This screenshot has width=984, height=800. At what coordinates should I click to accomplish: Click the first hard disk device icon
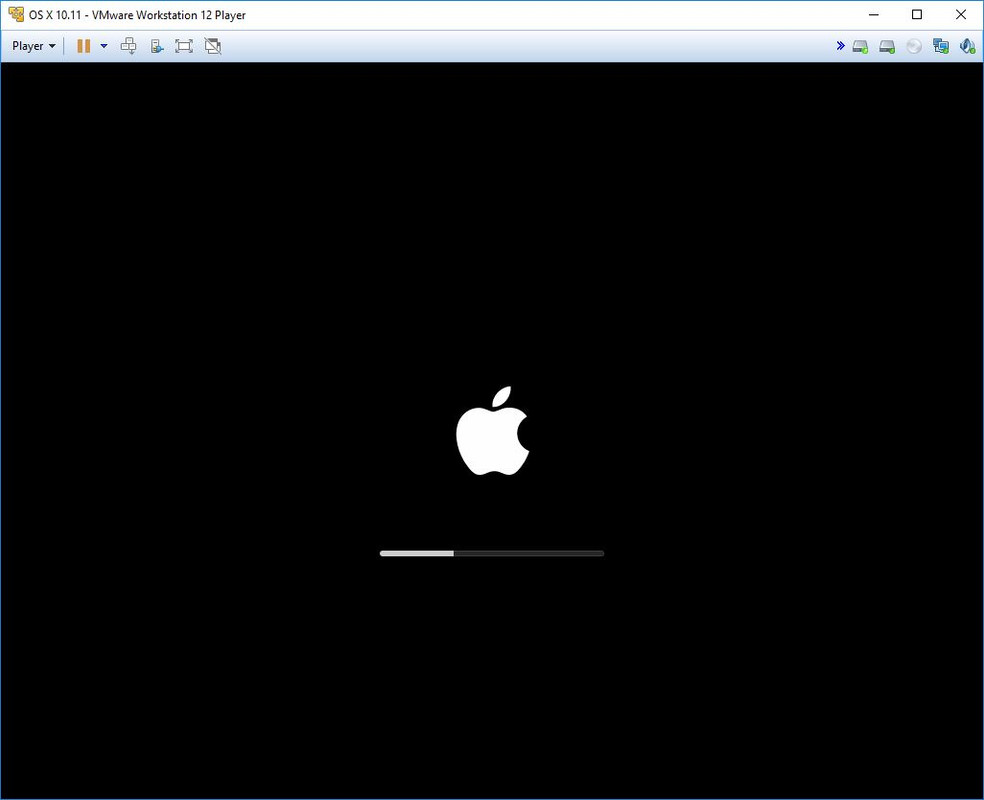(x=860, y=46)
